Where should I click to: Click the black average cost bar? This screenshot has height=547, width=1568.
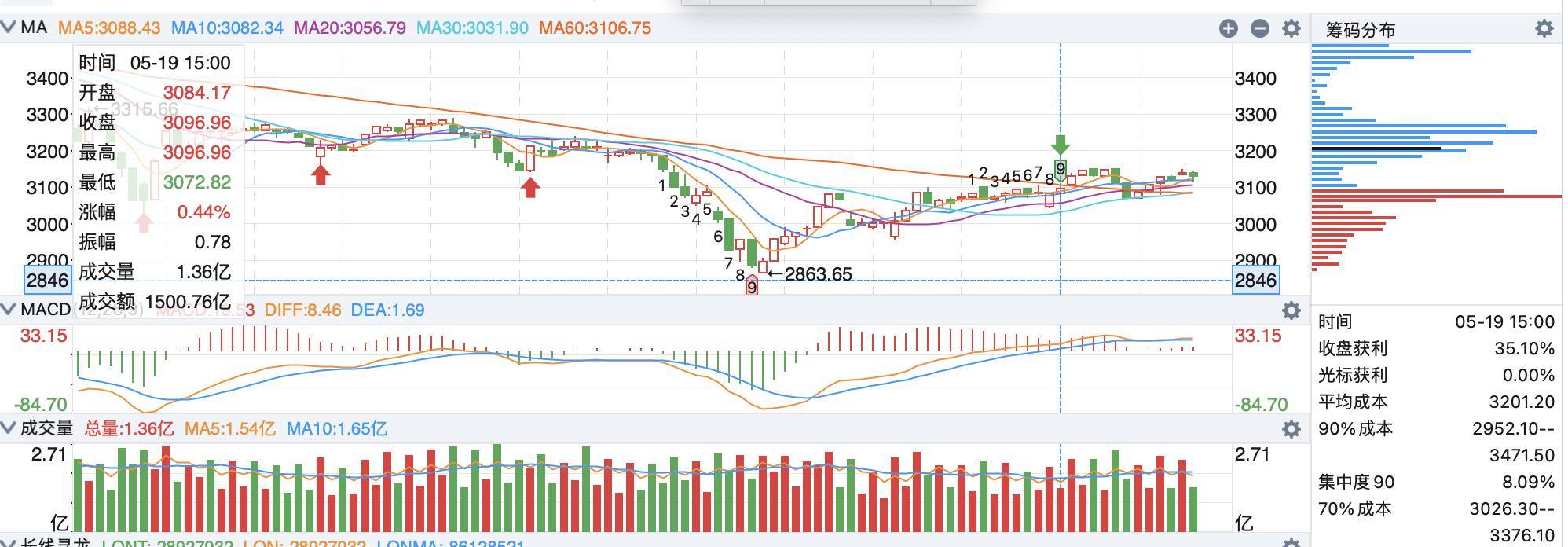[x=1376, y=149]
